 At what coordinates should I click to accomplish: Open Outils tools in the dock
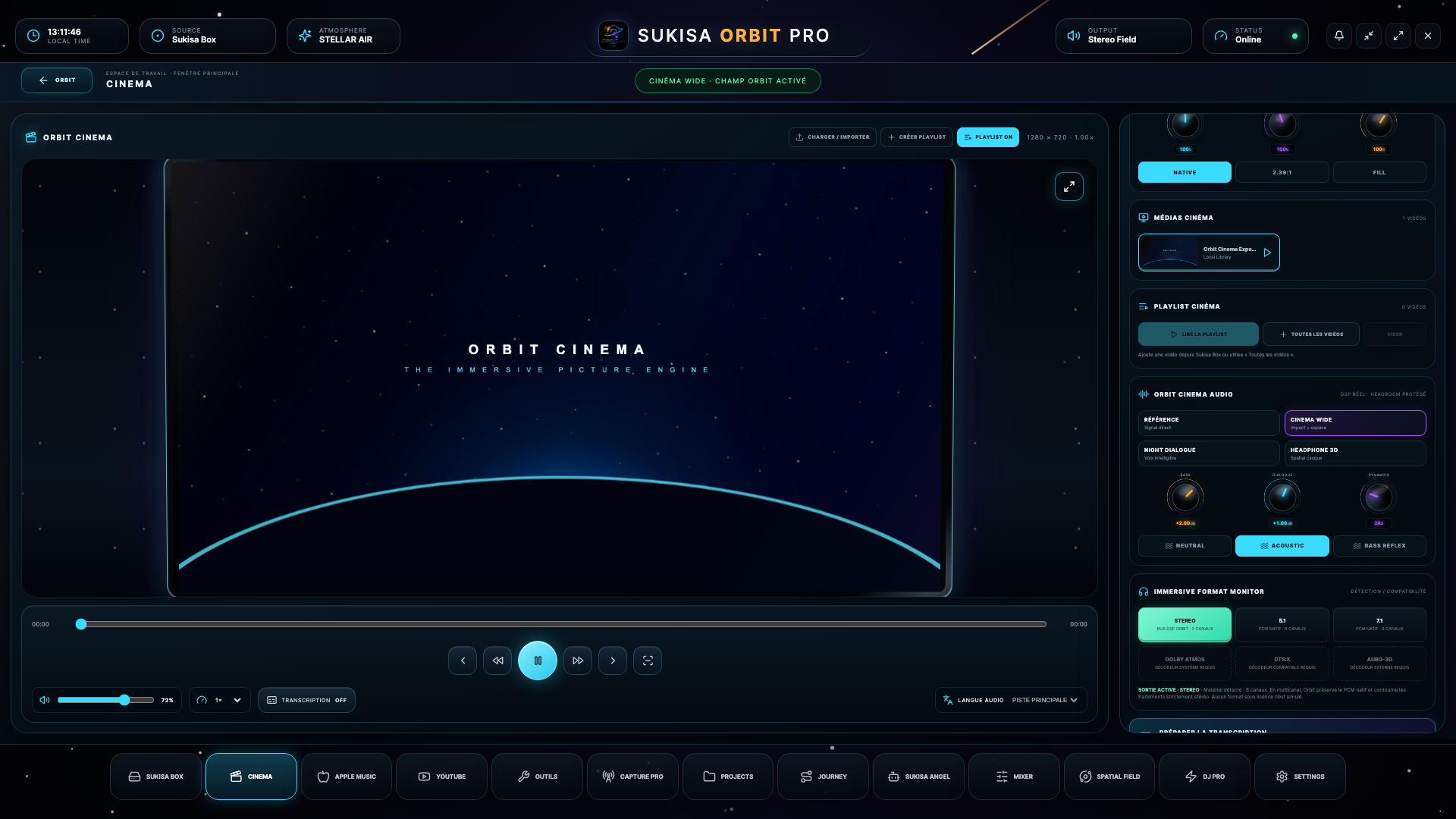tap(537, 777)
